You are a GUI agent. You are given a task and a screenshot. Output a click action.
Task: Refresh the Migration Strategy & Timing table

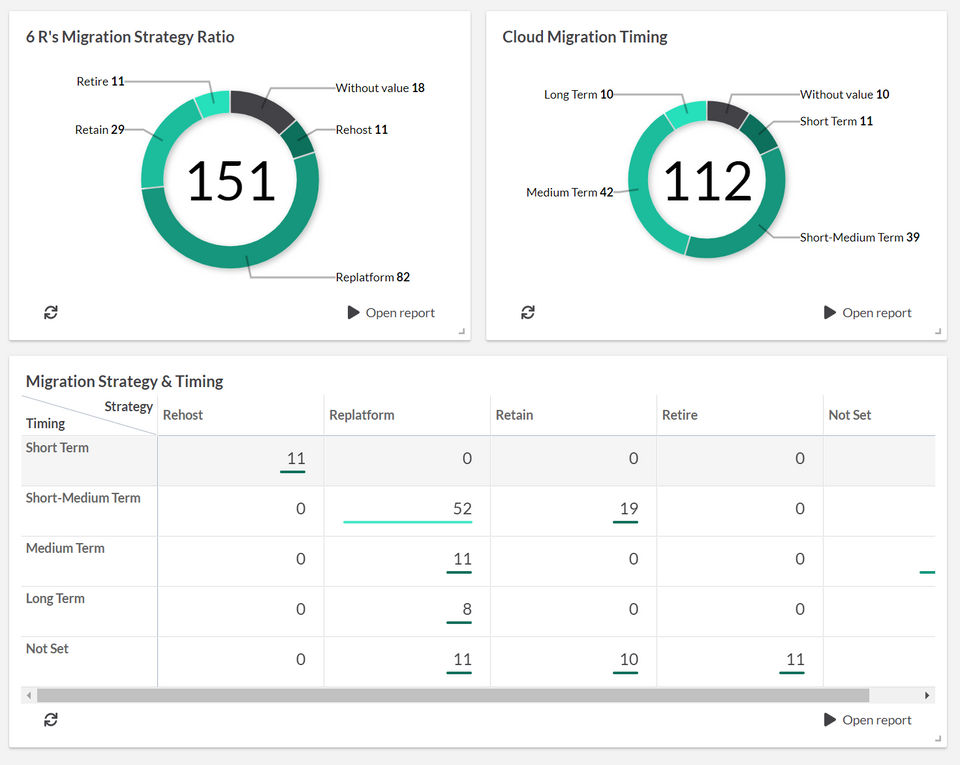51,720
